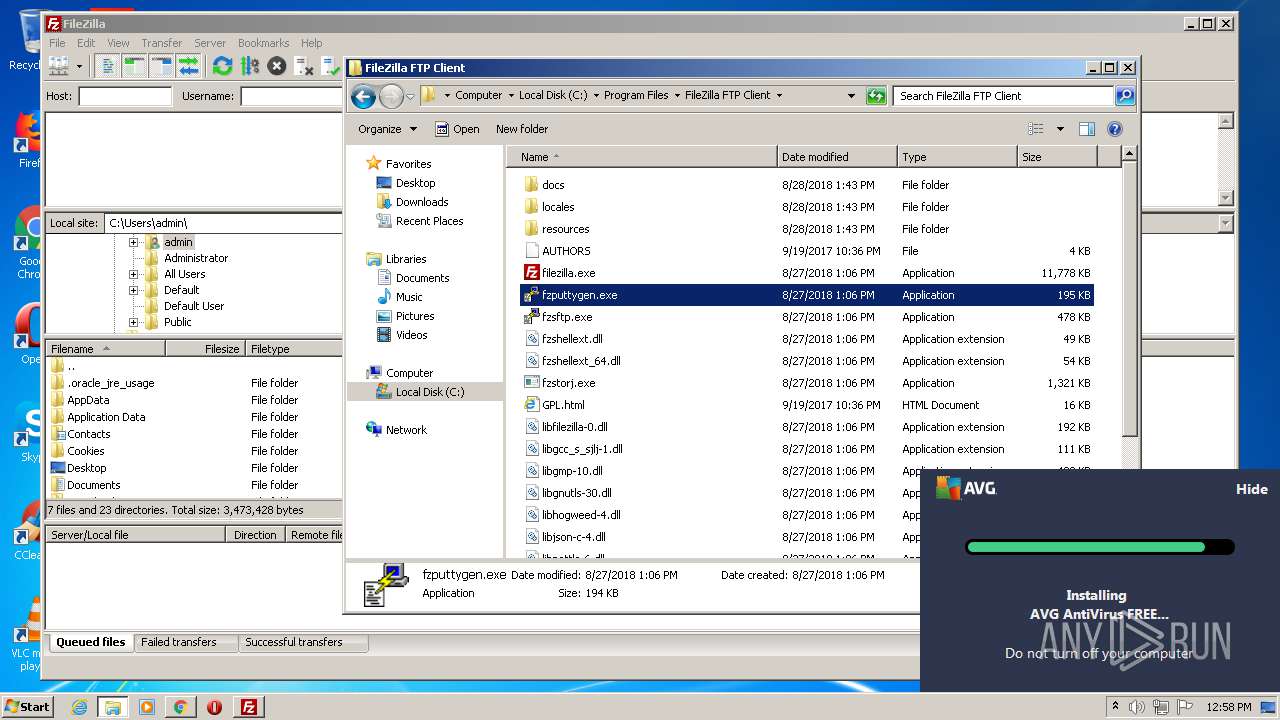Viewport: 1280px width, 720px height.
Task: Open Music library in navigation pane
Action: (x=409, y=297)
